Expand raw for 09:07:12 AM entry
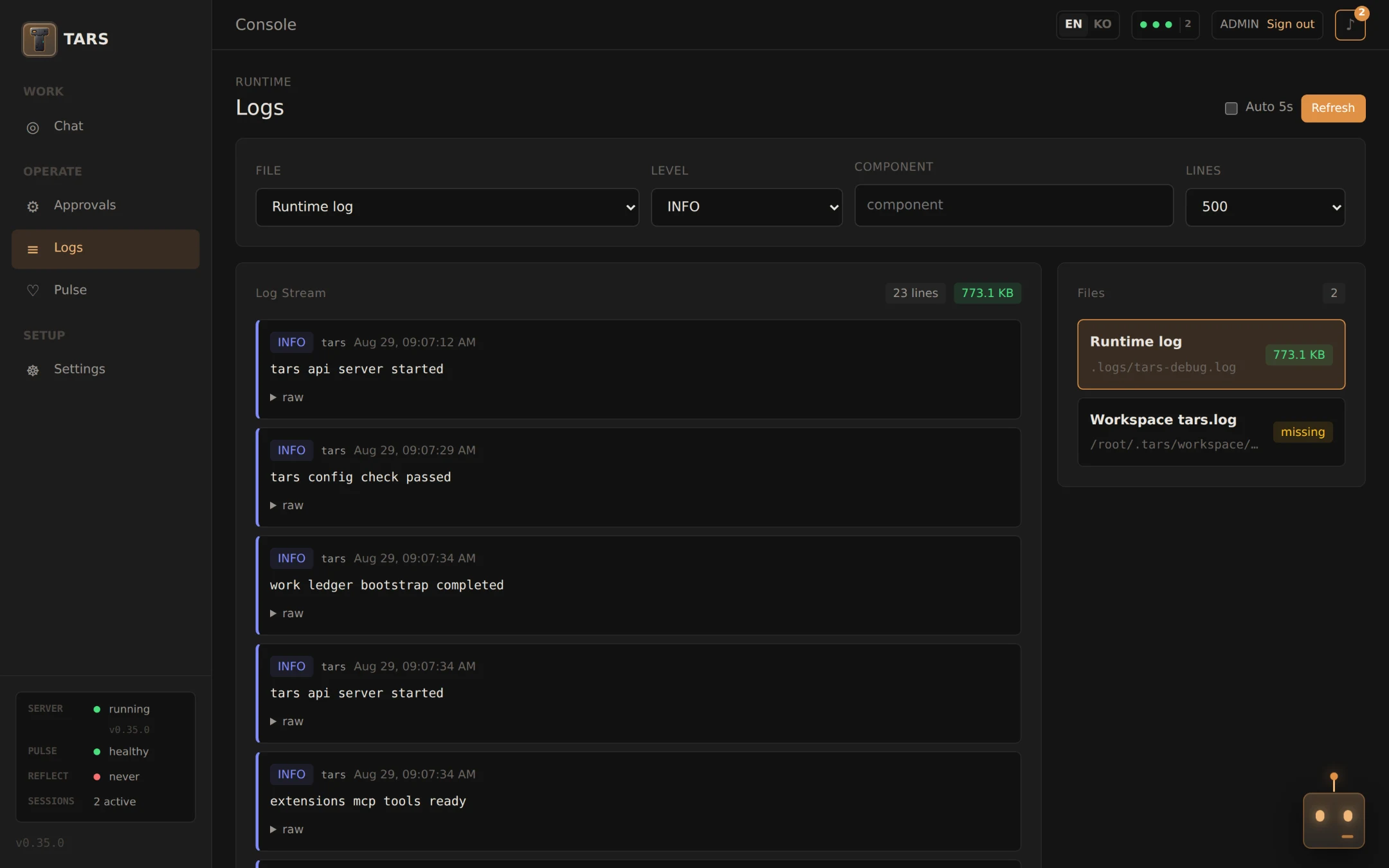 (x=286, y=397)
